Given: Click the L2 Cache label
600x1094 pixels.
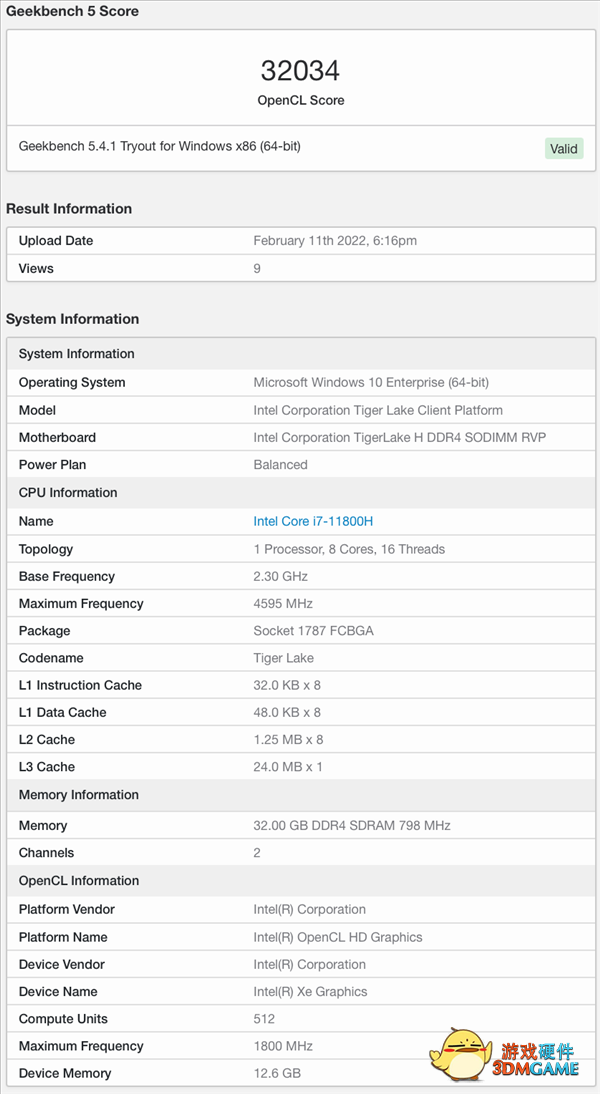Looking at the screenshot, I should [47, 740].
